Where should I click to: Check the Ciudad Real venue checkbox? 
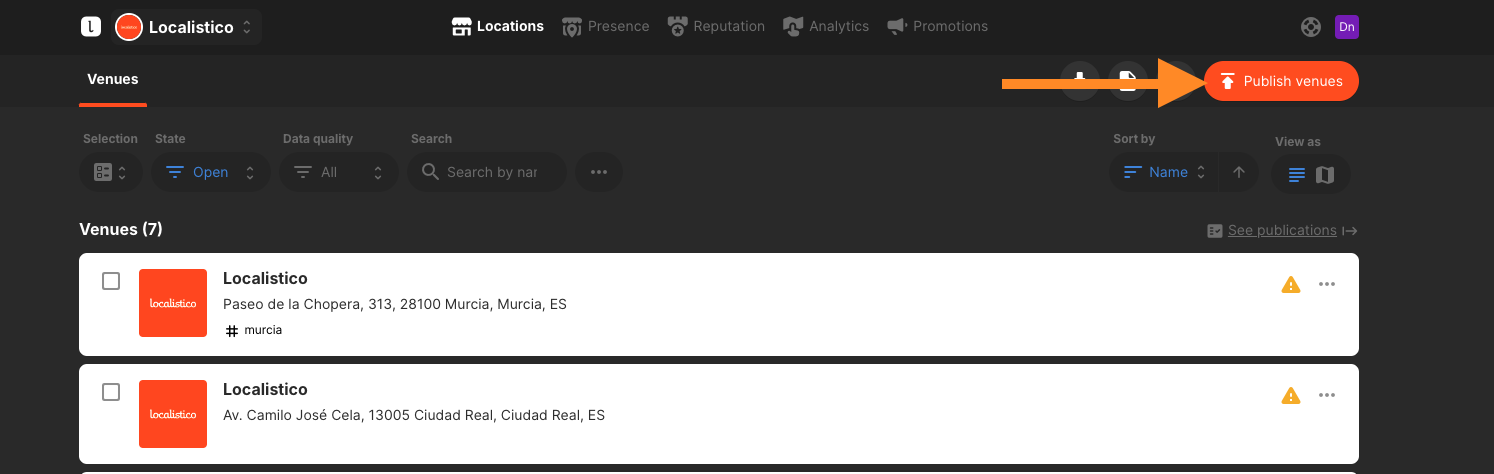(x=111, y=392)
